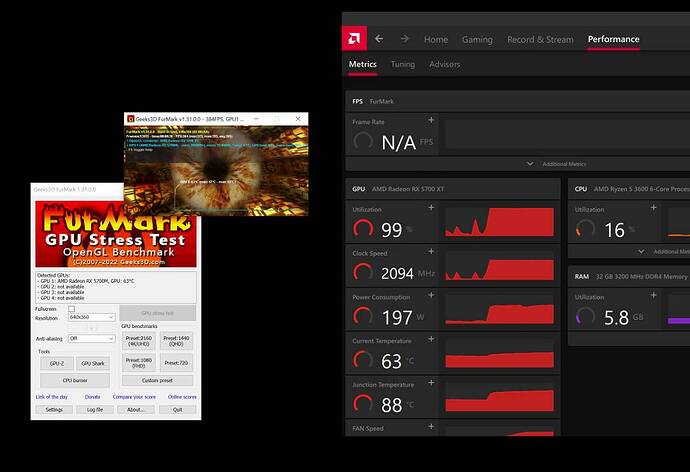Screen dimensions: 690x472
Task: Click the plus icon for RAM Utilization
Action: click(x=653, y=295)
